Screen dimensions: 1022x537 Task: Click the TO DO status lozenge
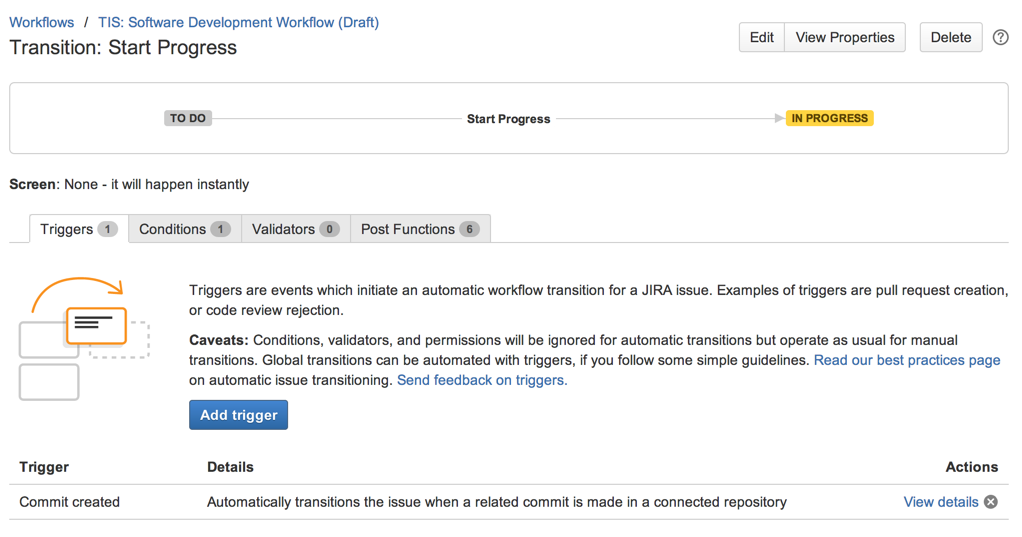(188, 118)
